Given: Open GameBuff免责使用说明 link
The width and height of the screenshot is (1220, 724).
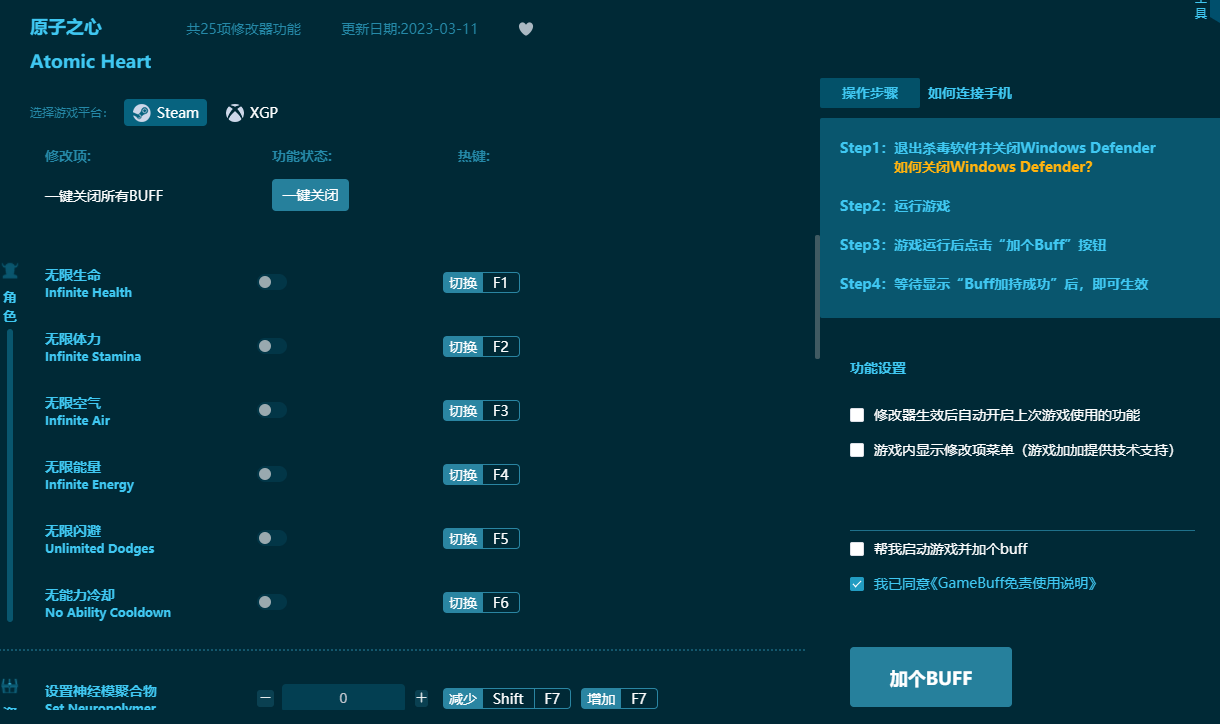Looking at the screenshot, I should (x=1017, y=584).
